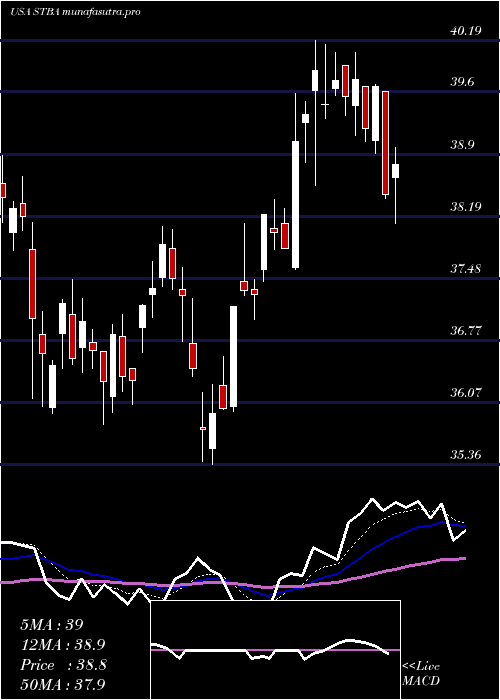Click the 36.77 price axis label
This screenshot has width=500, height=700.
(x=466, y=331)
